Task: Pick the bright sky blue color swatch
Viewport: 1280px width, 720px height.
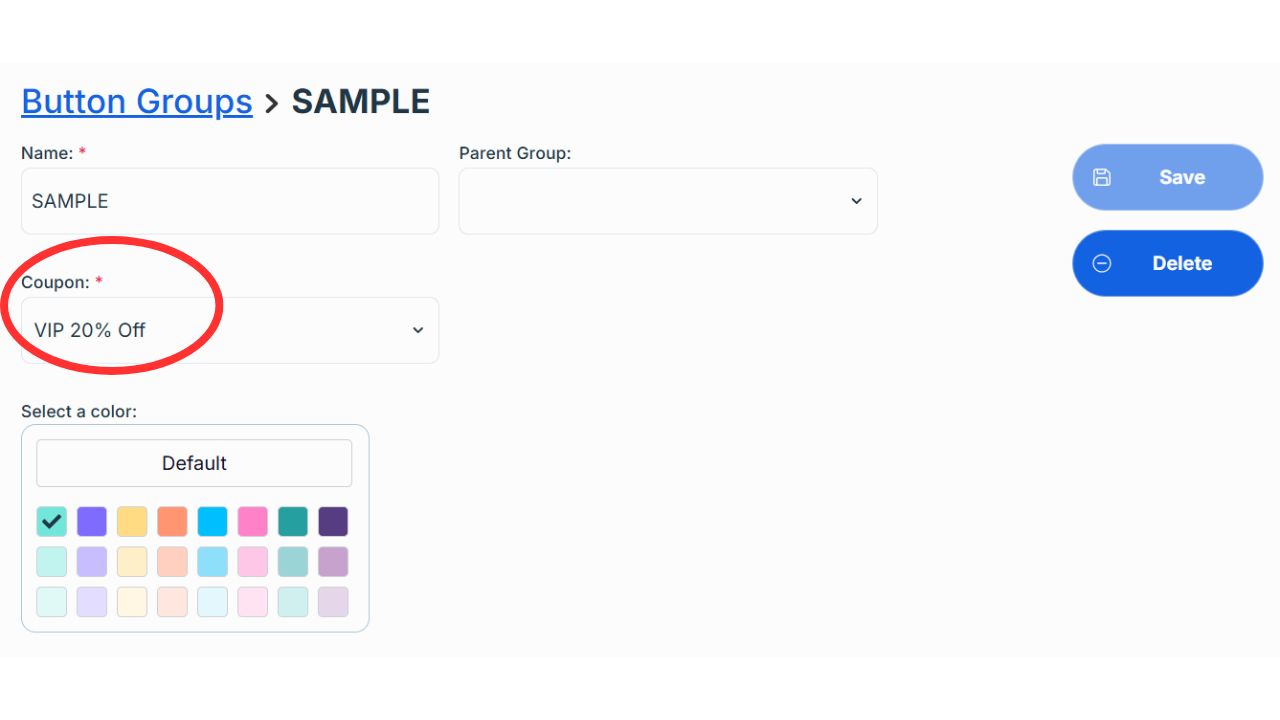Action: 212,521
